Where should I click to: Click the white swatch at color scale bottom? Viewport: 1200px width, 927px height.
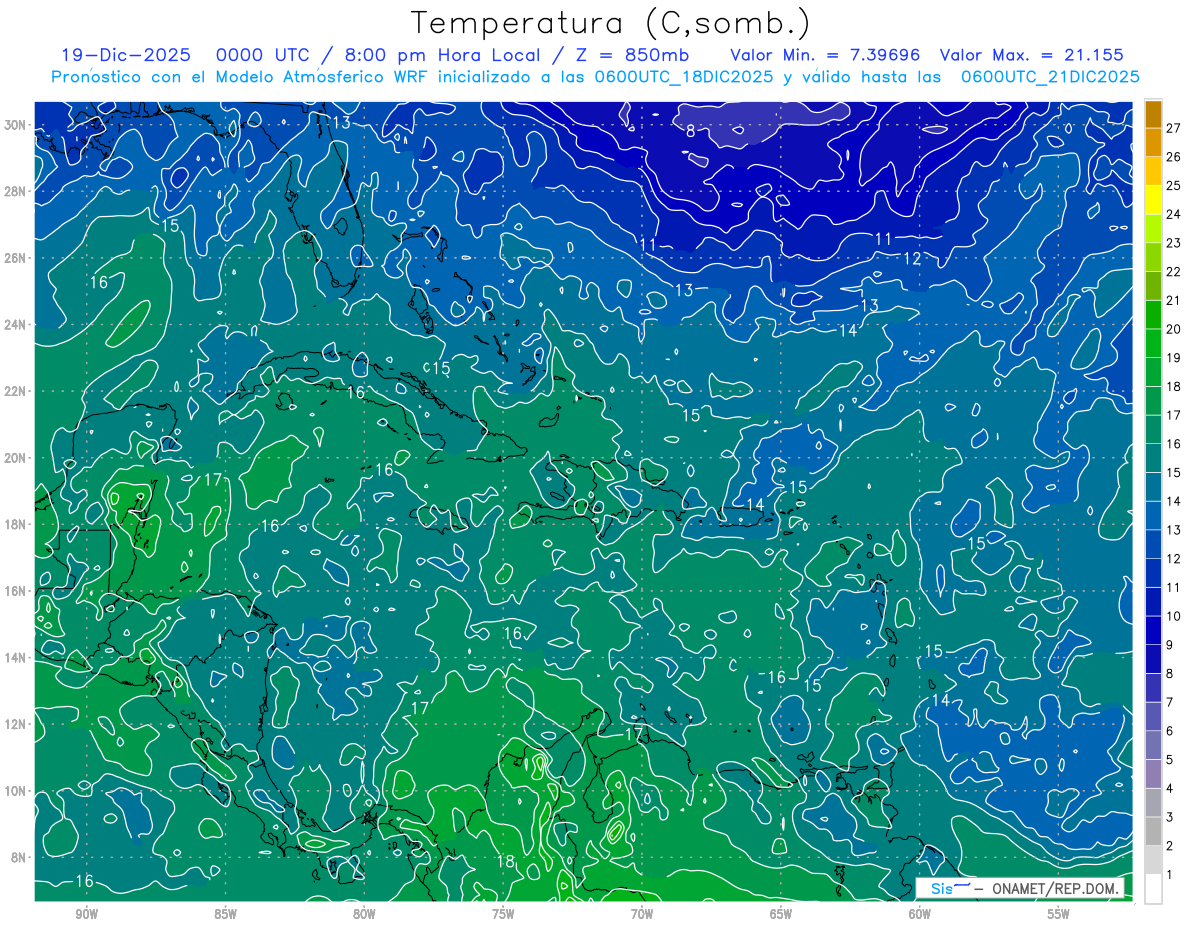click(x=1153, y=889)
